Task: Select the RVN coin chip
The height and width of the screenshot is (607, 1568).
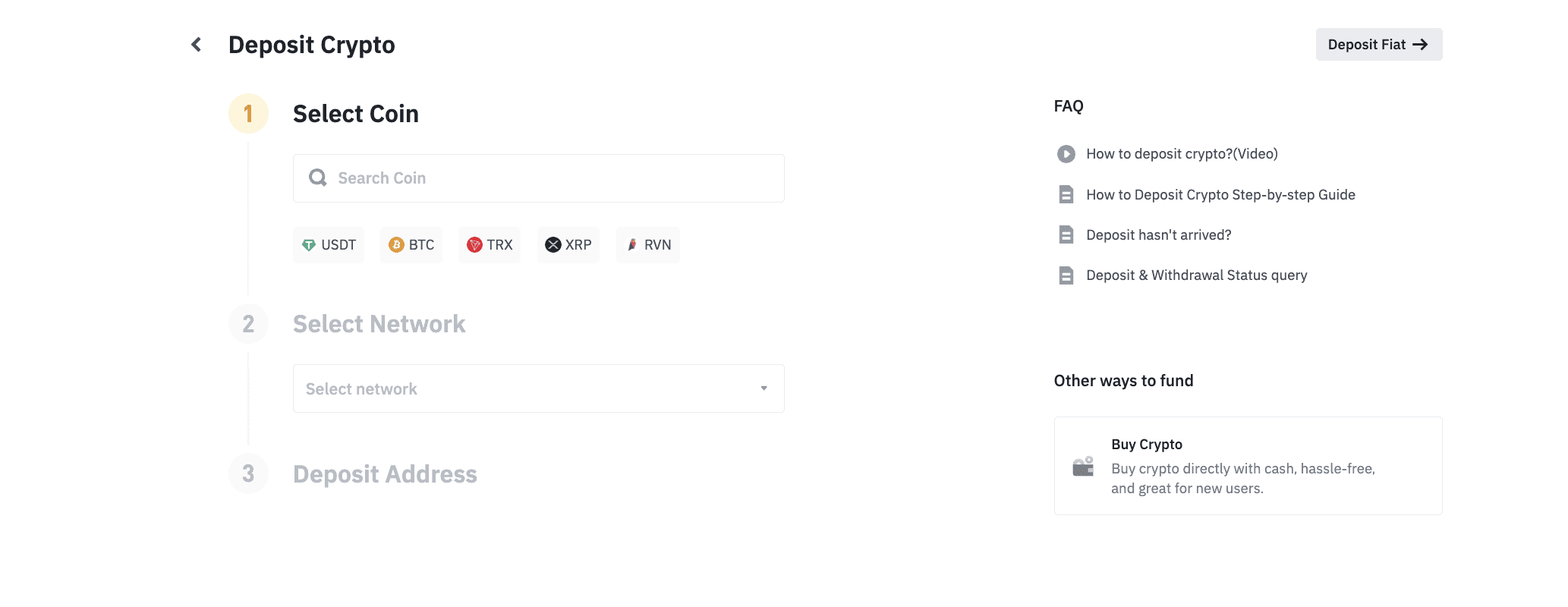Action: (648, 245)
